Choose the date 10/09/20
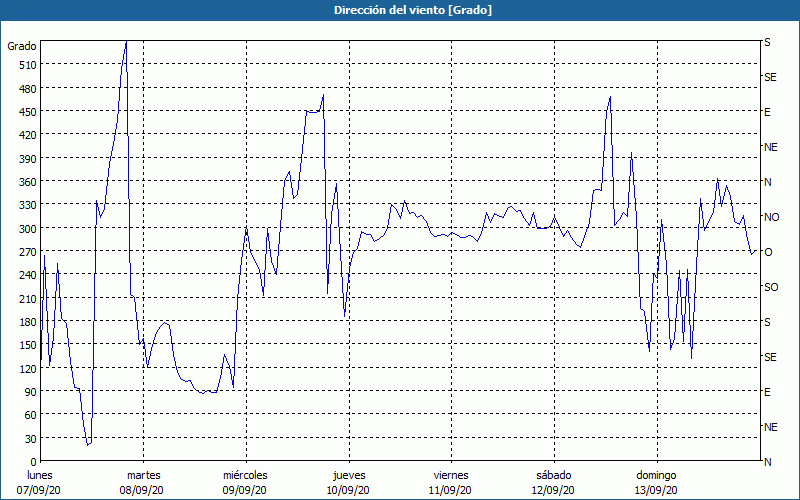Screen dimensions: 800x500 click(348, 490)
